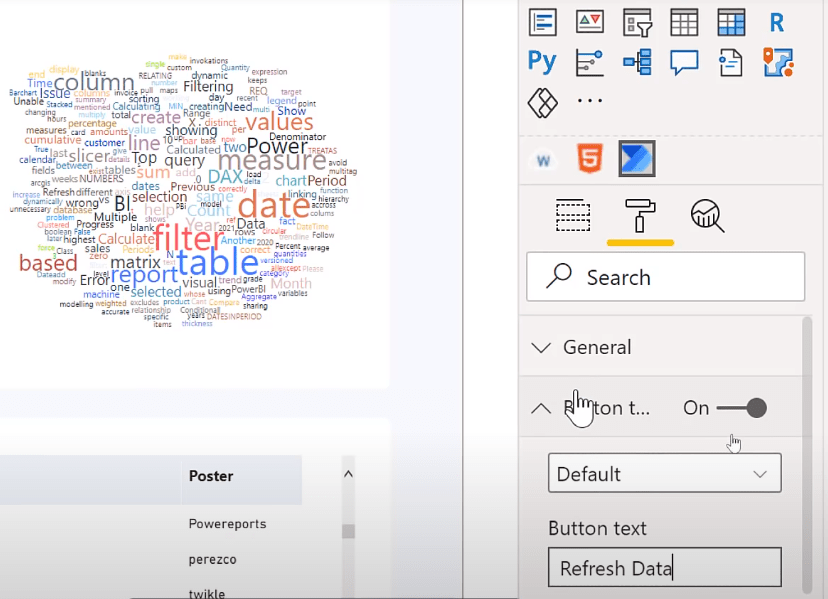Choose the Table visual icon
This screenshot has width=828, height=599.
[684, 23]
